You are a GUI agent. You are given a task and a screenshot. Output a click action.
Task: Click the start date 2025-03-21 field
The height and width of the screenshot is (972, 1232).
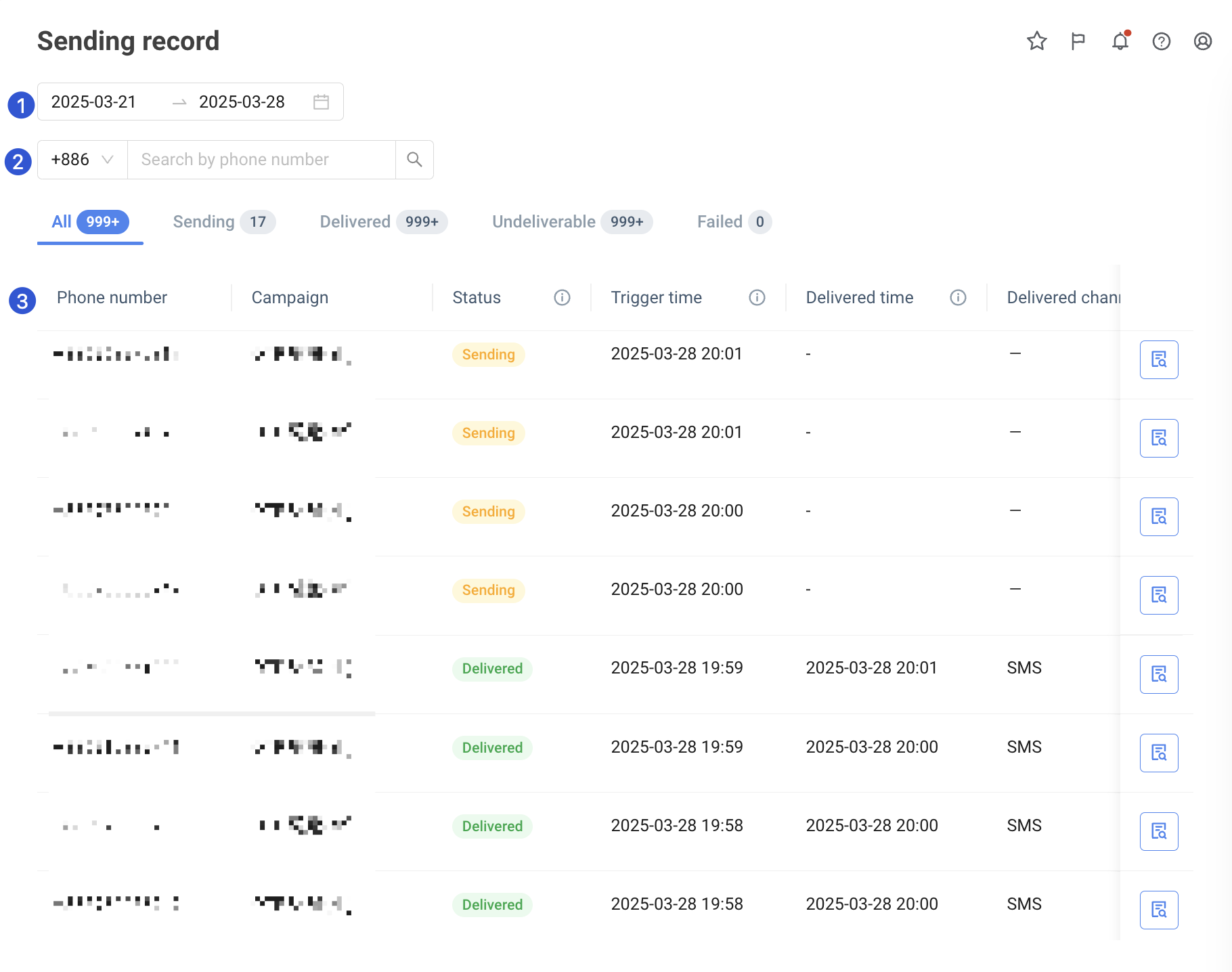94,102
